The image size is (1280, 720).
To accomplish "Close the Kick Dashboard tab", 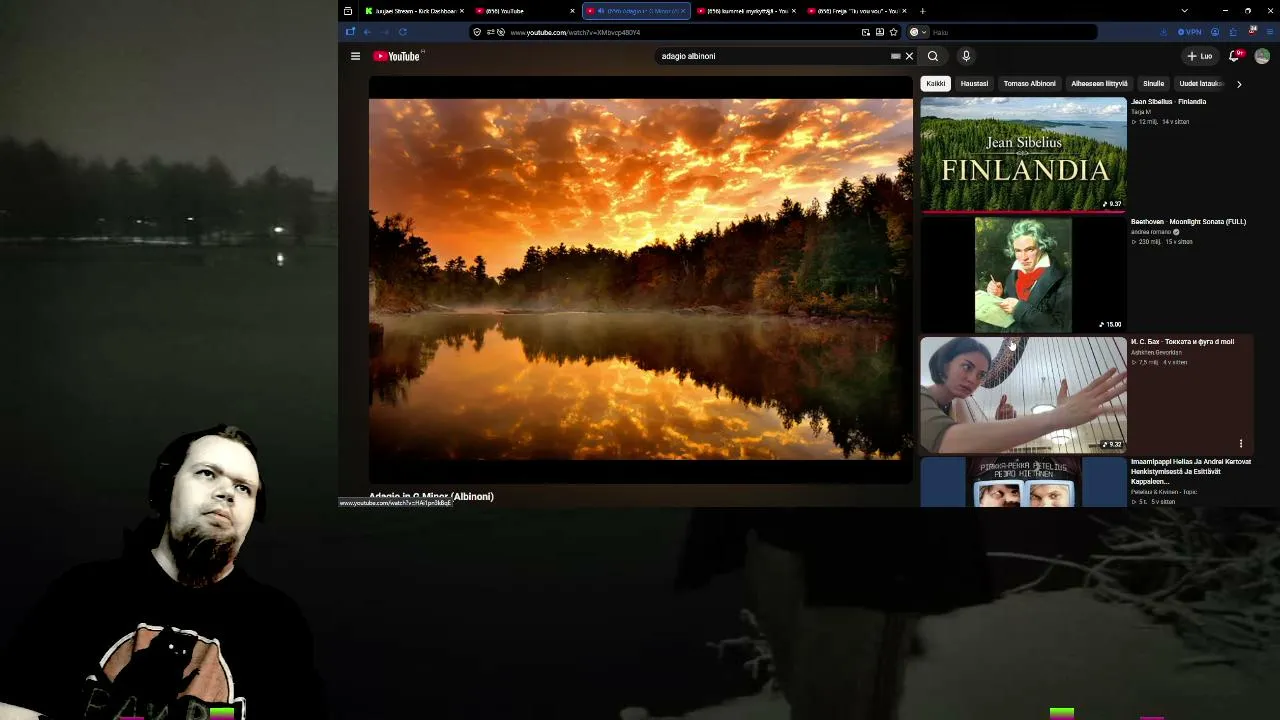I will [x=462, y=11].
